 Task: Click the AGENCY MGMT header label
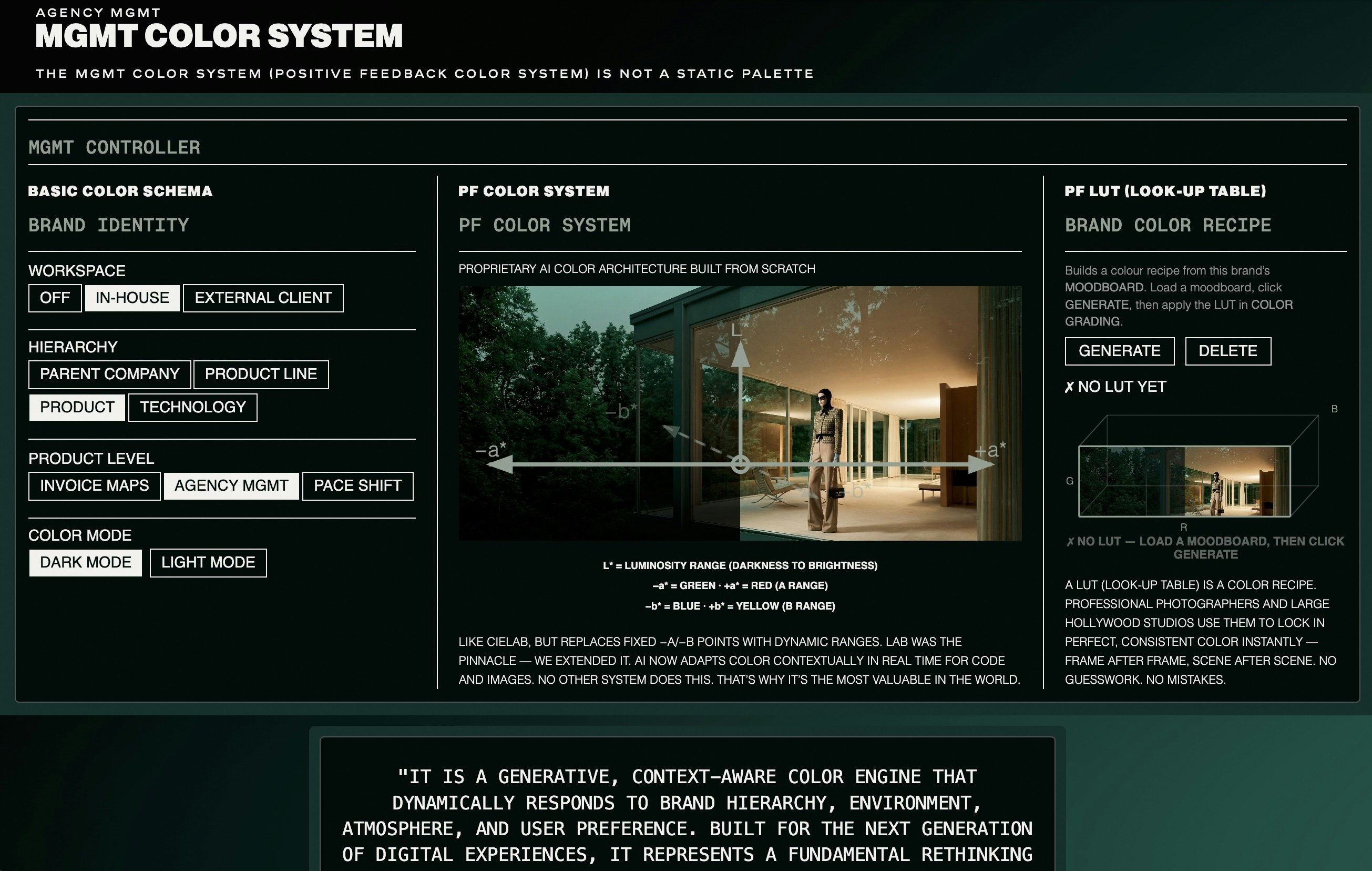click(x=98, y=13)
